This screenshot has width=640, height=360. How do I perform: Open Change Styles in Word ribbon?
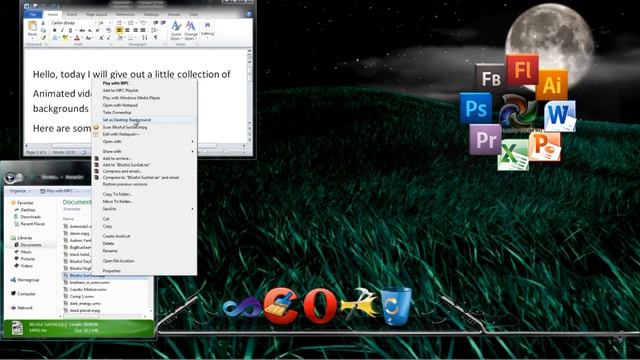(x=191, y=30)
